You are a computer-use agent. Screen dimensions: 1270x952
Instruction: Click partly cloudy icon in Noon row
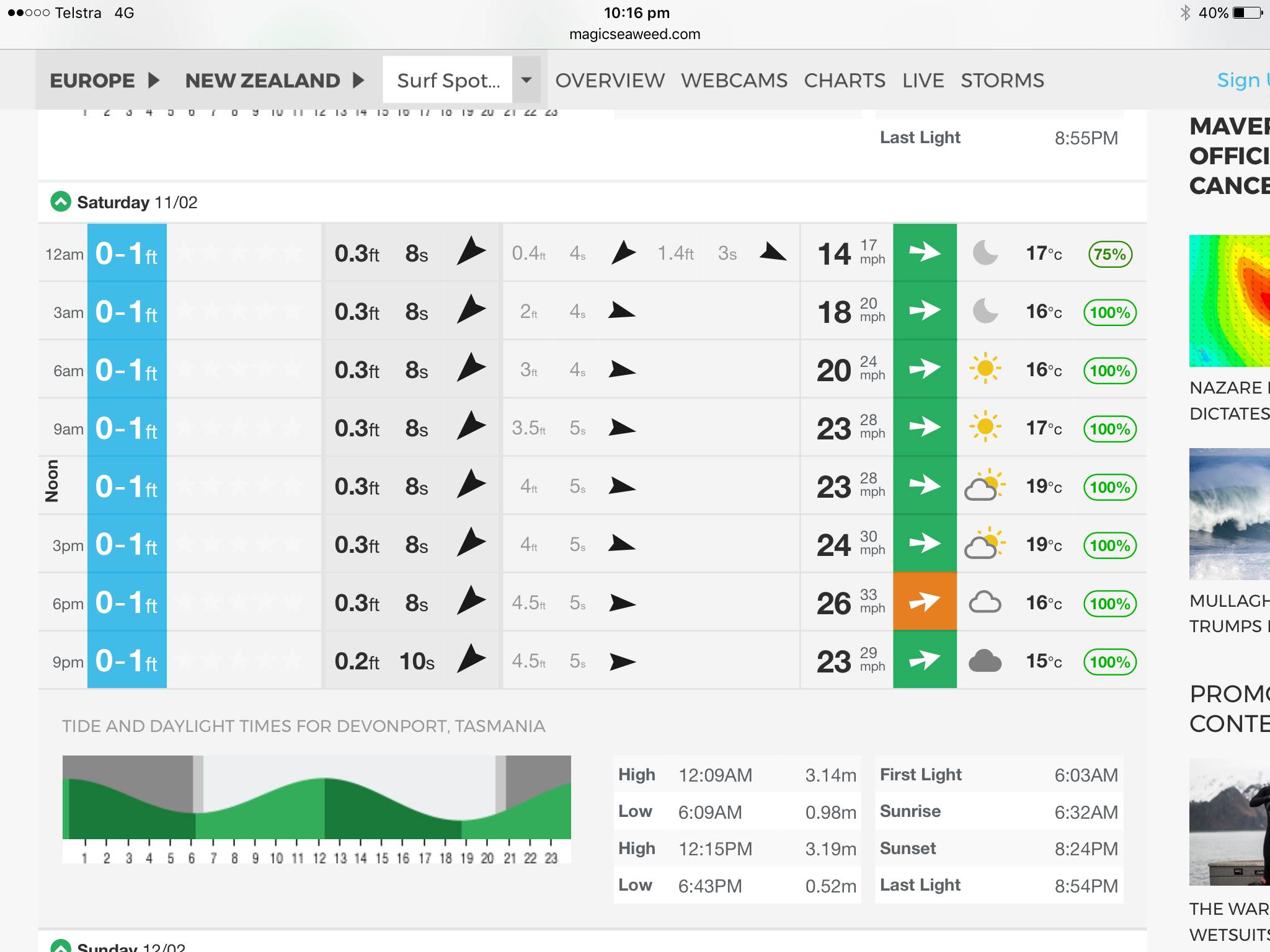(x=984, y=485)
